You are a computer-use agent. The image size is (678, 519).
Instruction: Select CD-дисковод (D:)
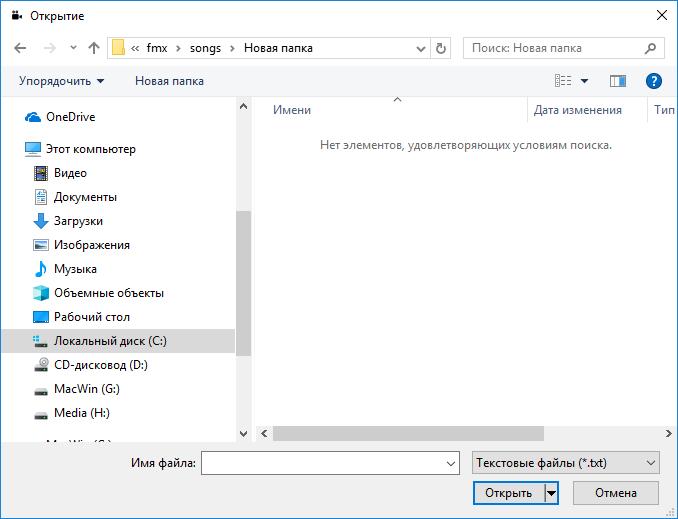click(101, 365)
